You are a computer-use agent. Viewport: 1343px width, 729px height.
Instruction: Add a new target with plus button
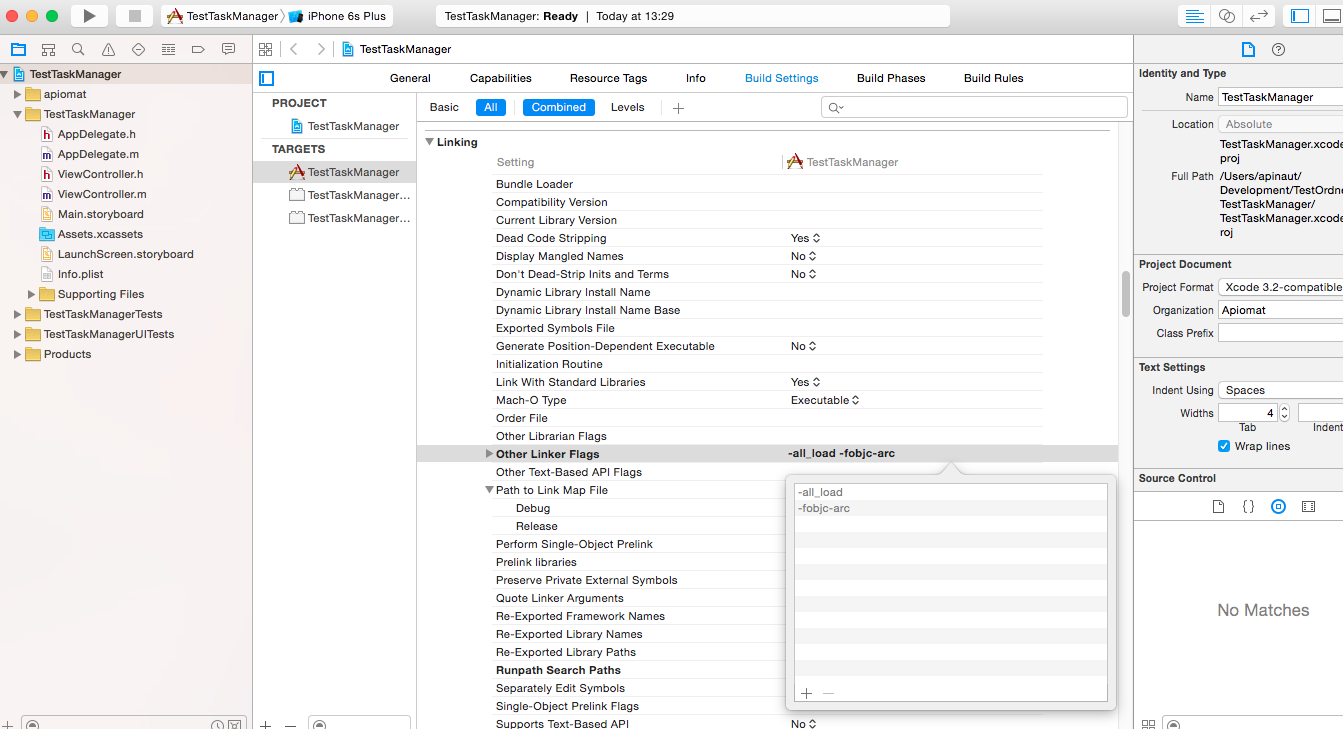(266, 724)
